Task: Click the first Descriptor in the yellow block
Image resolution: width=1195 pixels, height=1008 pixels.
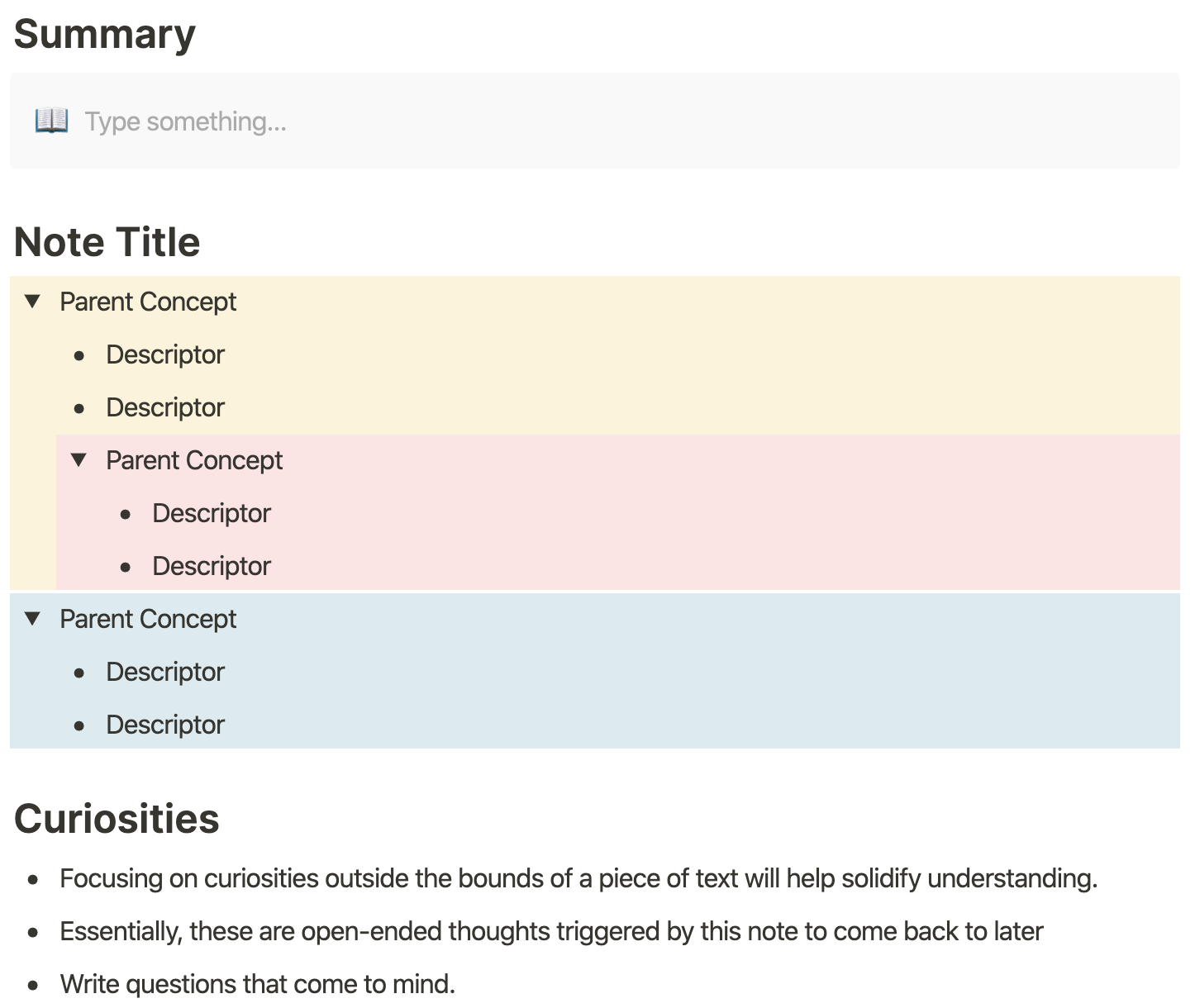Action: click(x=165, y=354)
